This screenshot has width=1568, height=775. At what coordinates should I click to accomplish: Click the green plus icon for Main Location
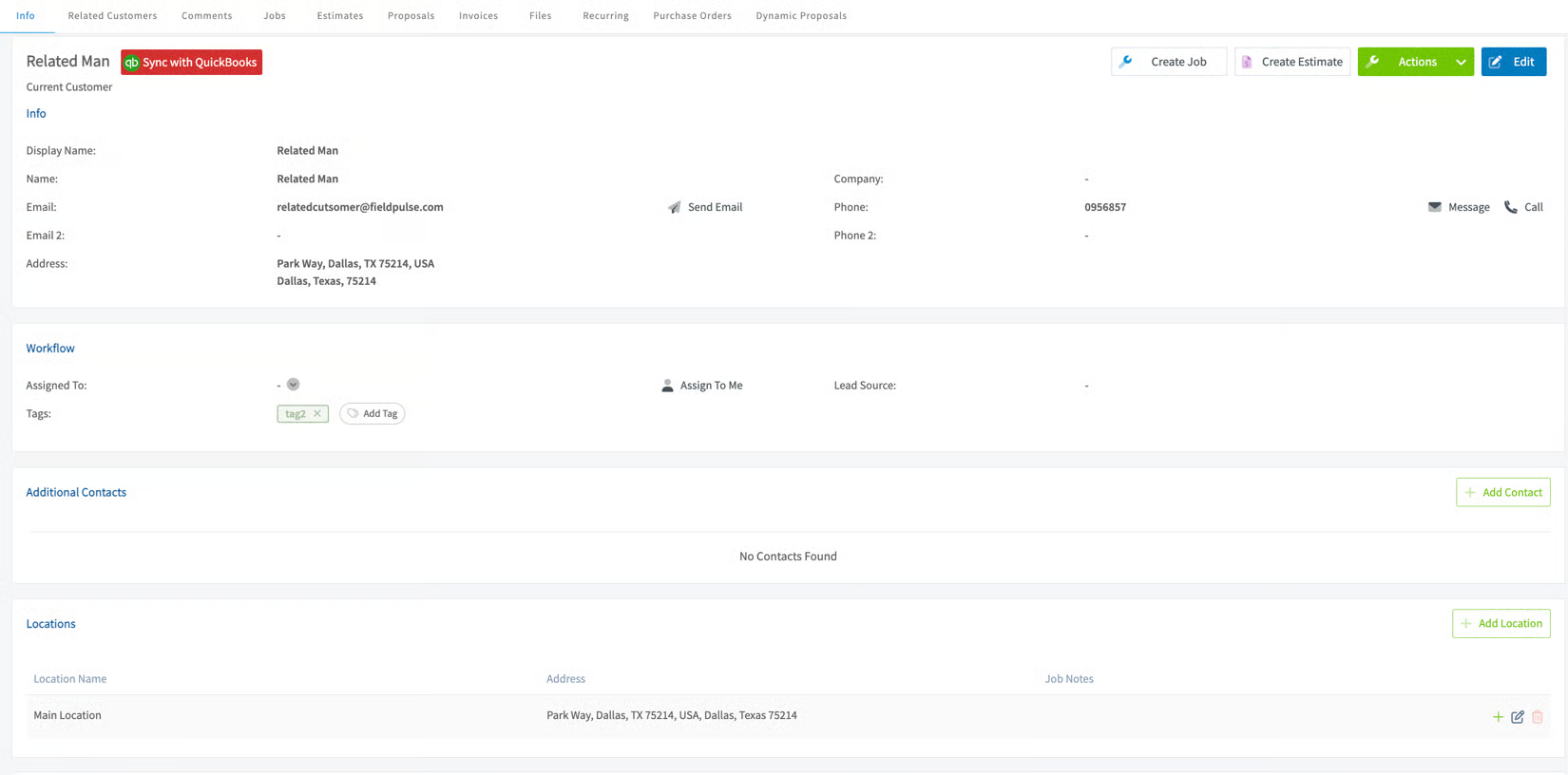tap(1498, 717)
